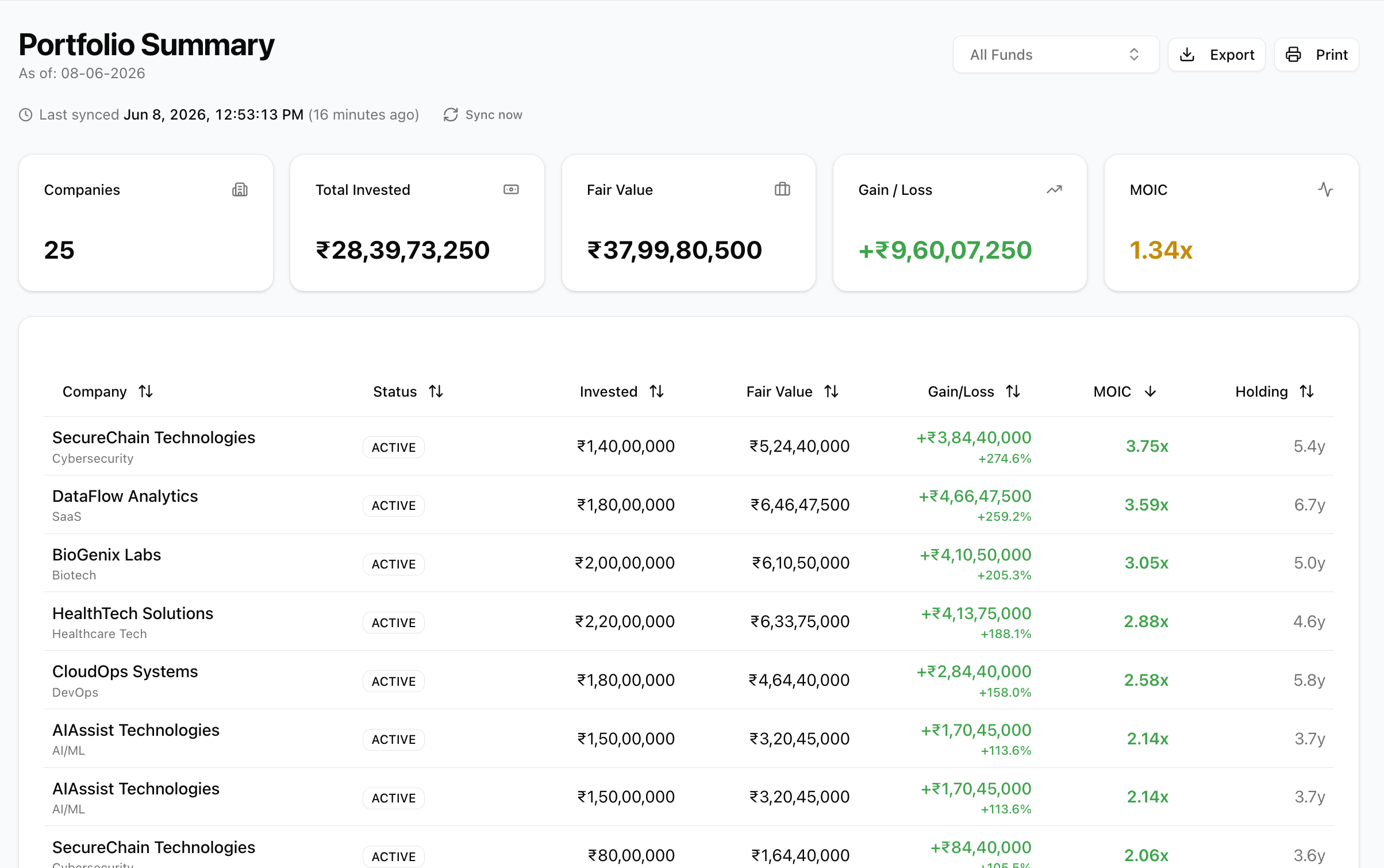The height and width of the screenshot is (868, 1384).
Task: Click the 6.7y holding period
Action: 1310,505
